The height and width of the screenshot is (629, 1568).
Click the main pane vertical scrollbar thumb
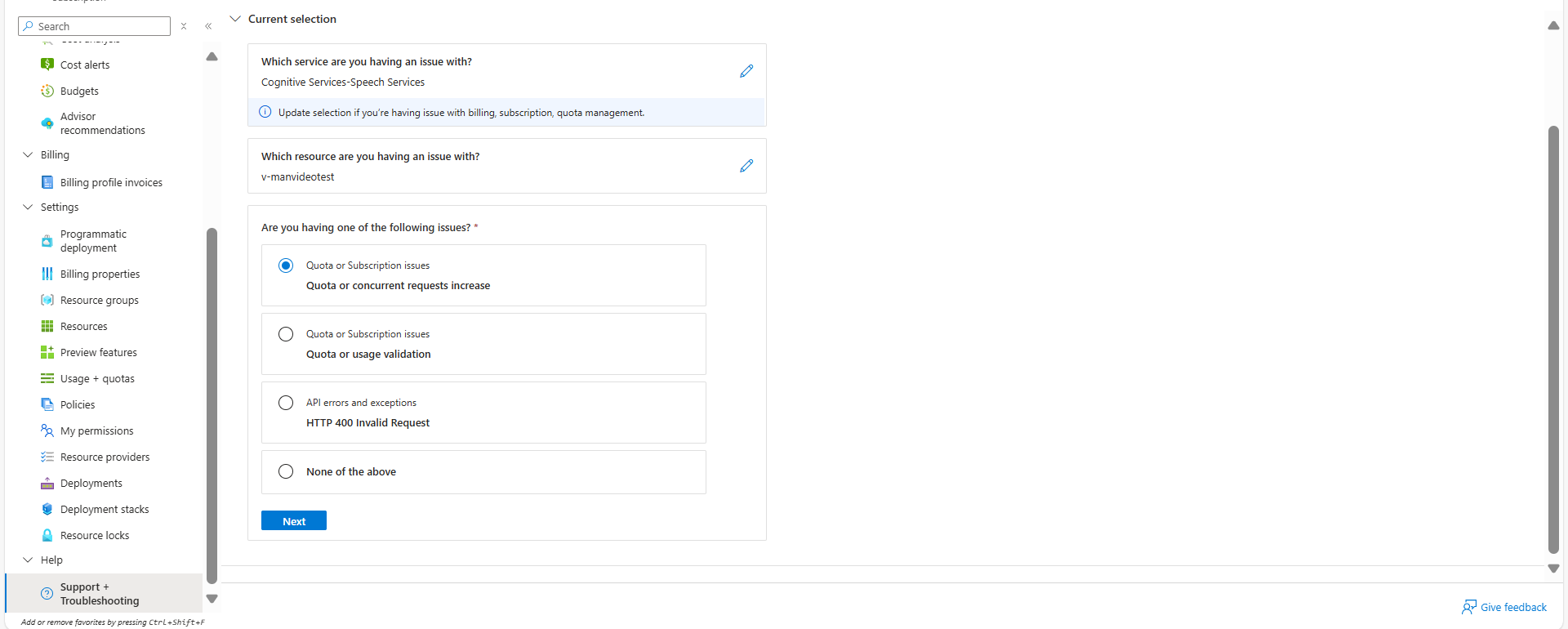pos(1553,339)
